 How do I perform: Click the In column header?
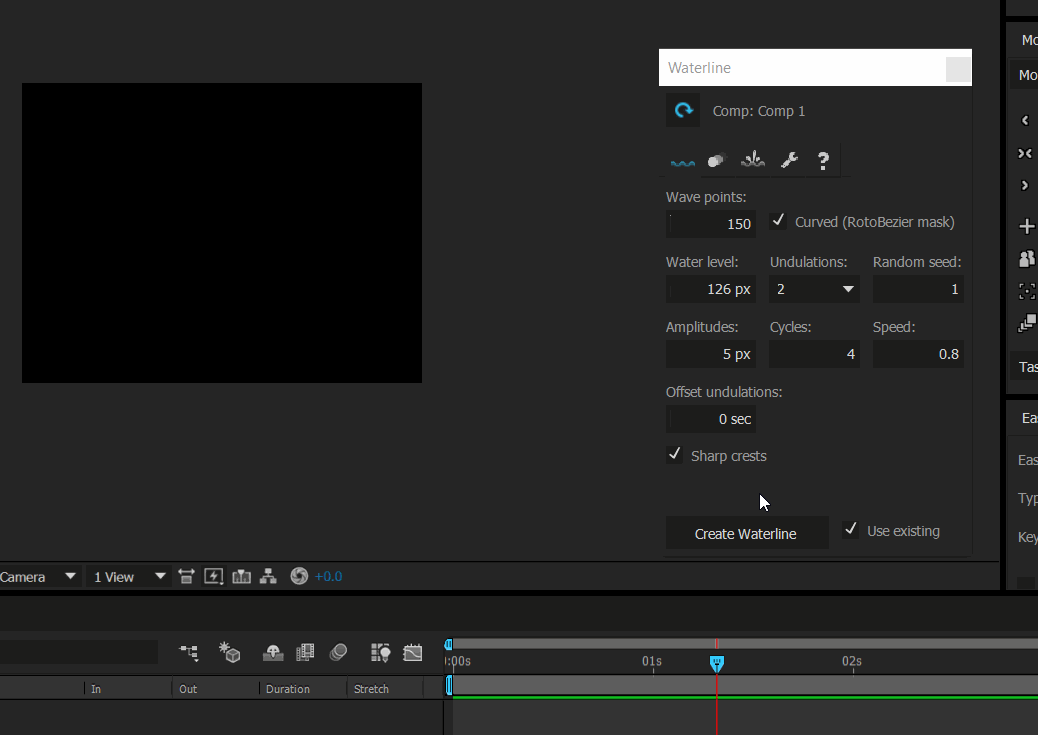pos(96,689)
